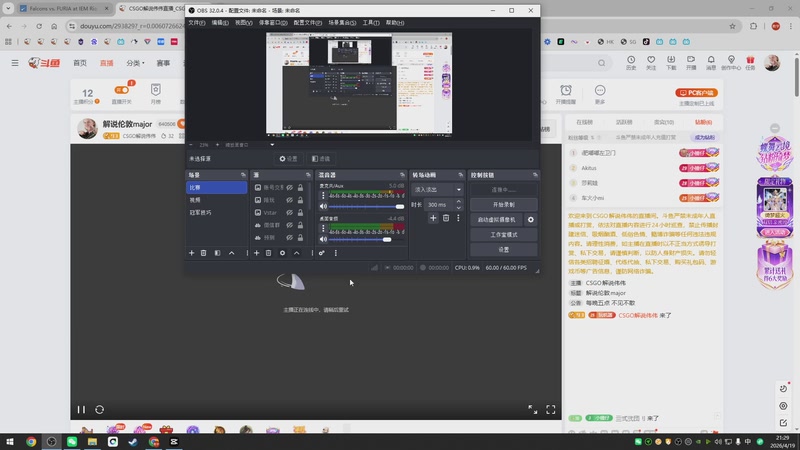
Task: Open 设置 settings button in controls panel
Action: tap(504, 250)
